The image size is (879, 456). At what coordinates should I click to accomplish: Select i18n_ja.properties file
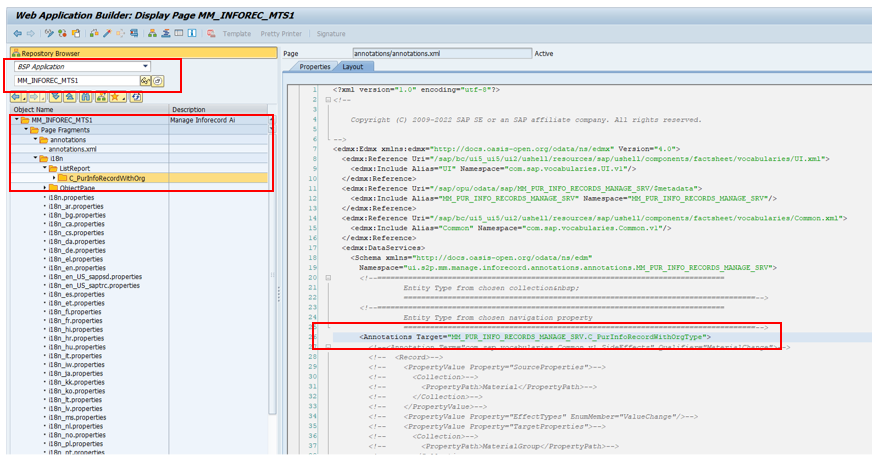76,374
